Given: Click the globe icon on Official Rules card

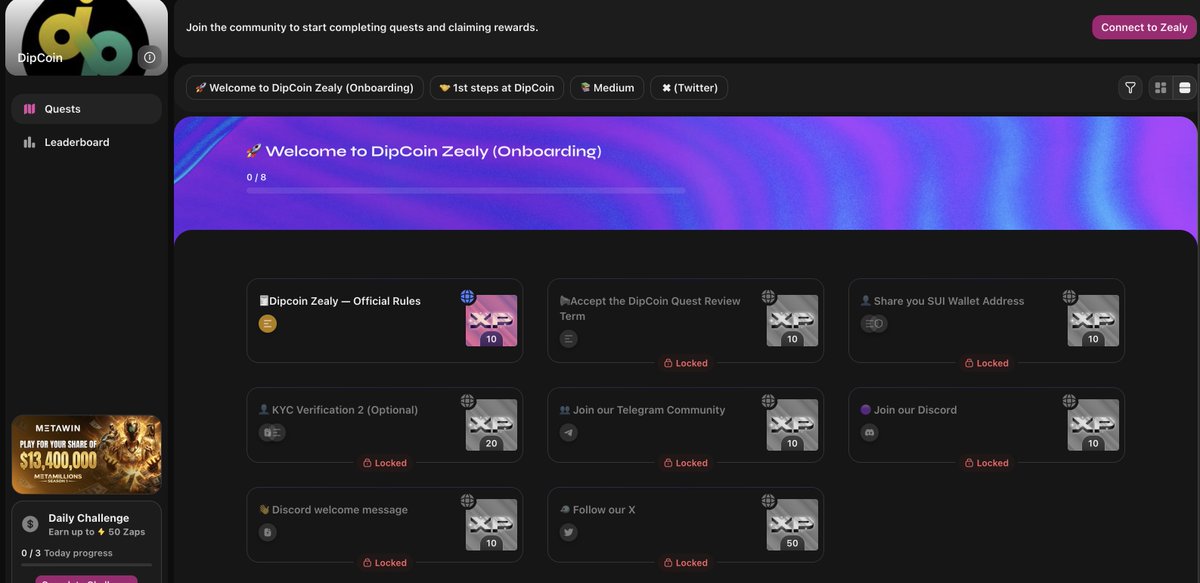Looking at the screenshot, I should tap(467, 297).
